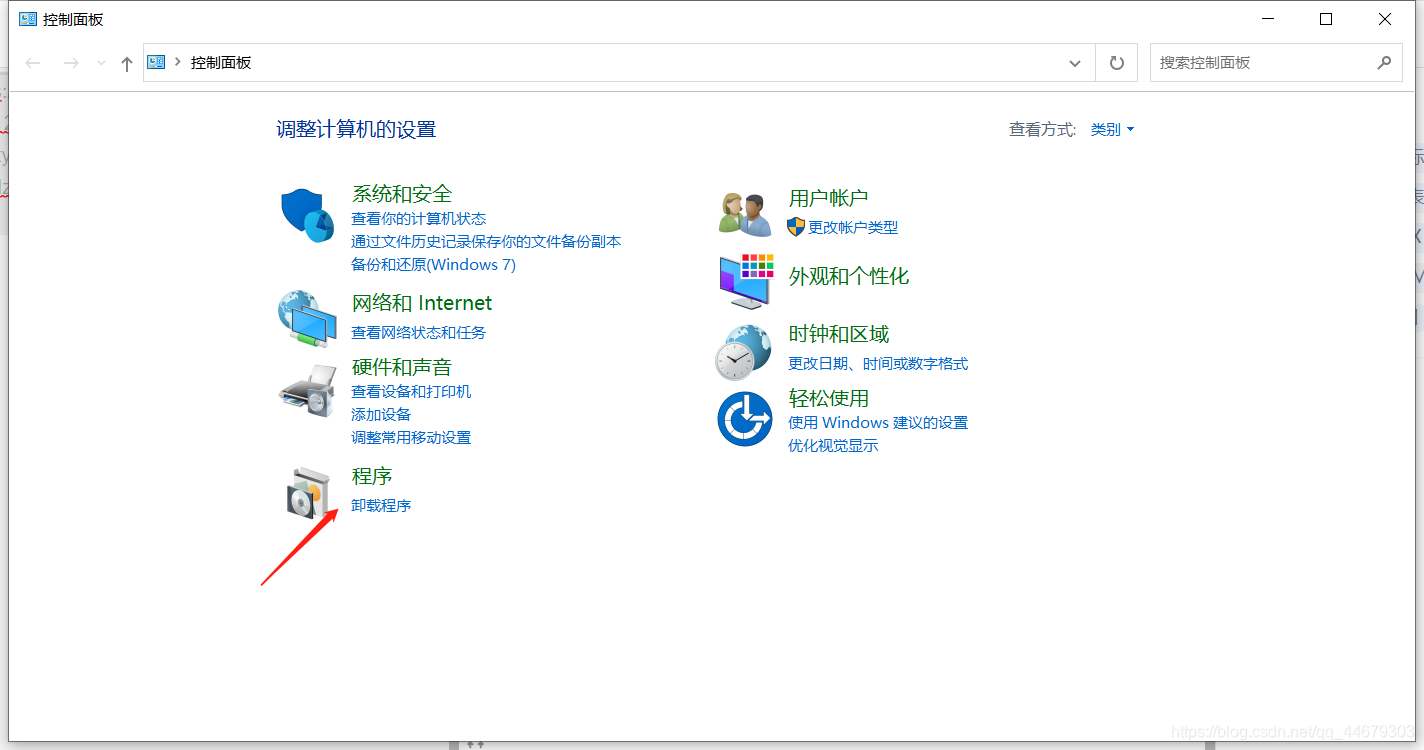Click the Ease of Access blue icon
The image size is (1424, 750).
745,419
